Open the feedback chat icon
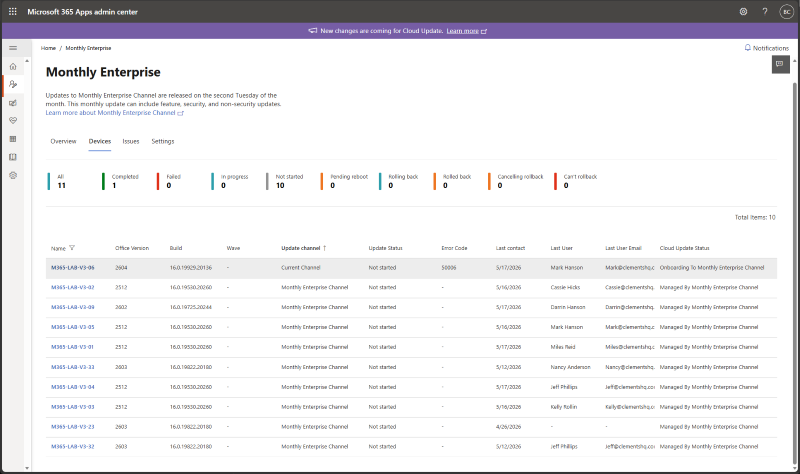 tap(780, 64)
